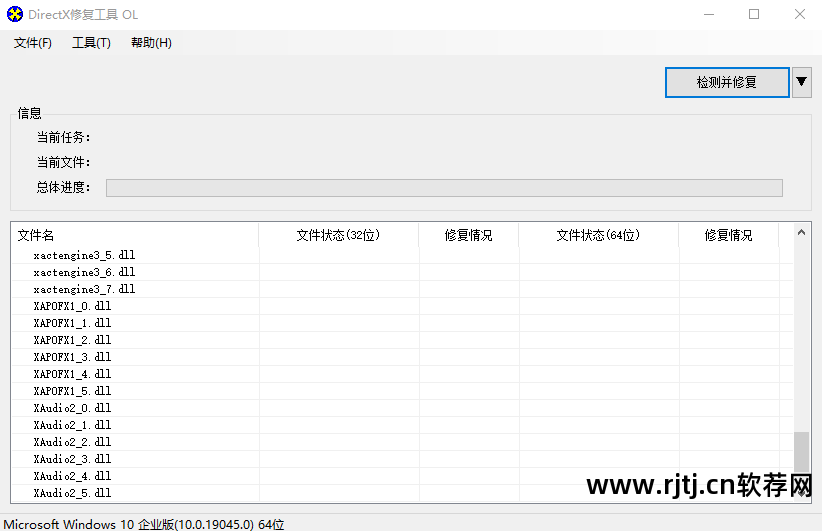This screenshot has height=531, width=822.
Task: Select row xactengine3_7.dll
Action: pyautogui.click(x=402, y=289)
